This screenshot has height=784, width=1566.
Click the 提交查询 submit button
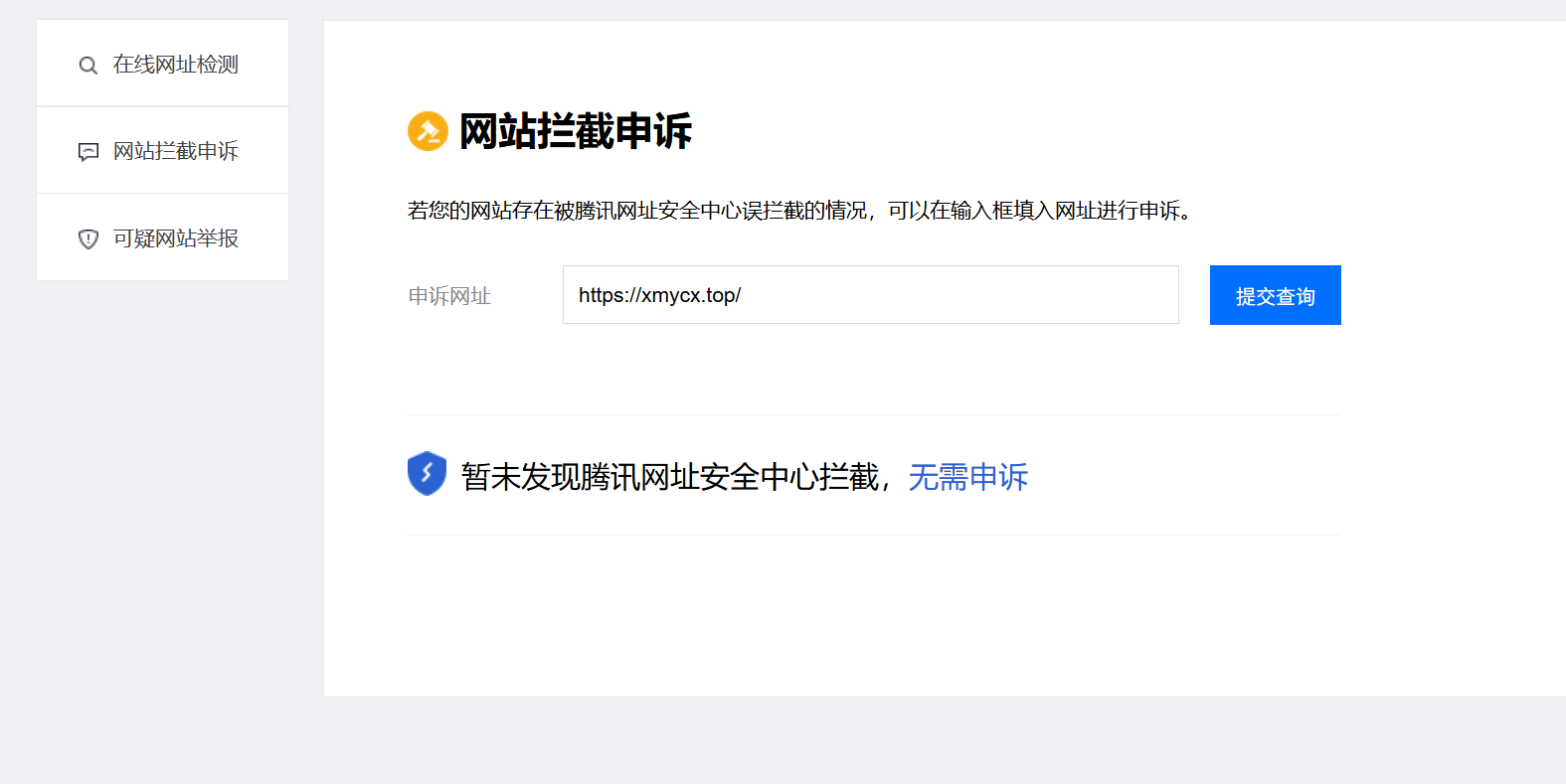click(1275, 295)
